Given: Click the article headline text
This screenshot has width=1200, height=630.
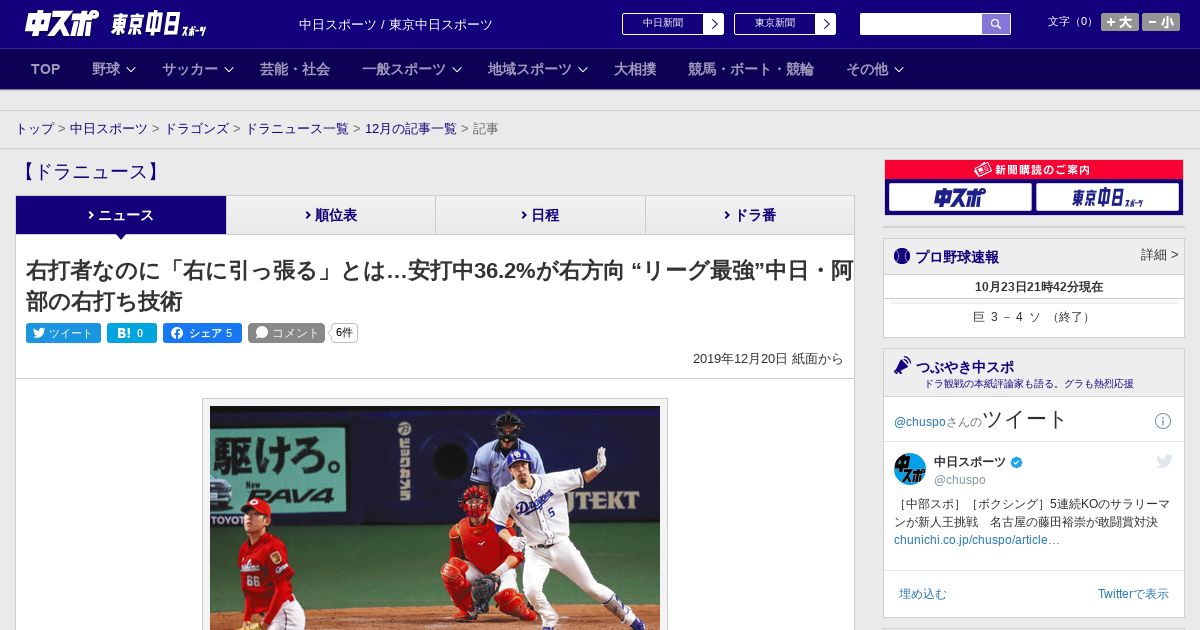Looking at the screenshot, I should (x=440, y=286).
